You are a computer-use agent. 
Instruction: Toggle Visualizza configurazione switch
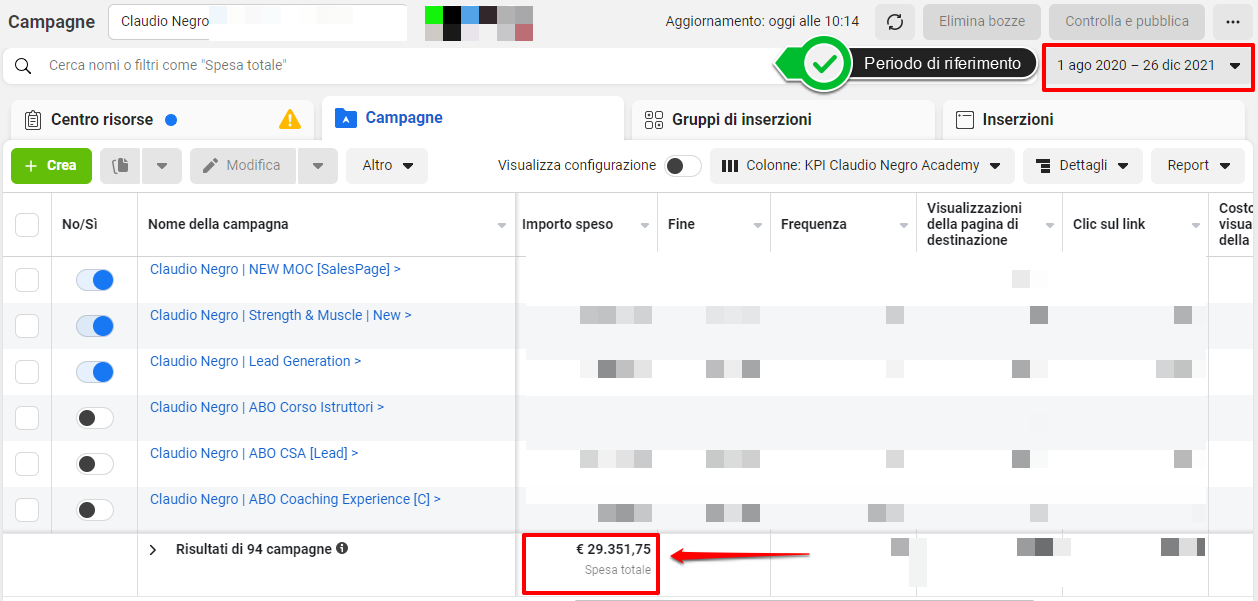pyautogui.click(x=683, y=166)
